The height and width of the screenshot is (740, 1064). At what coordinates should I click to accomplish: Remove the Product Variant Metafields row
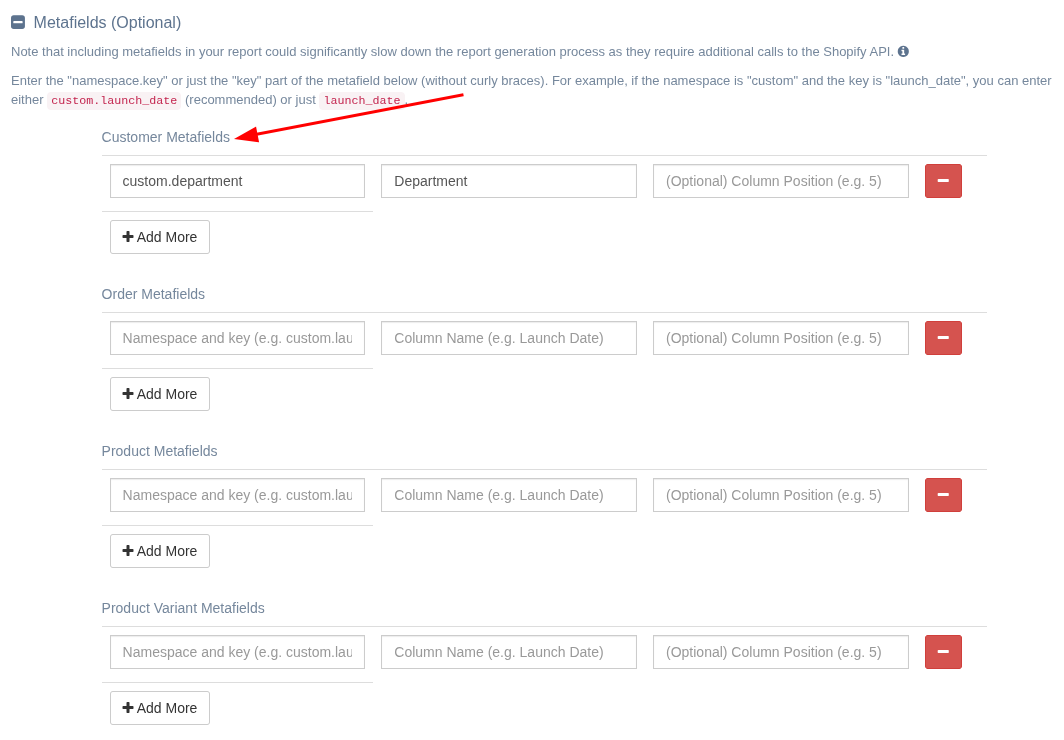coord(942,652)
